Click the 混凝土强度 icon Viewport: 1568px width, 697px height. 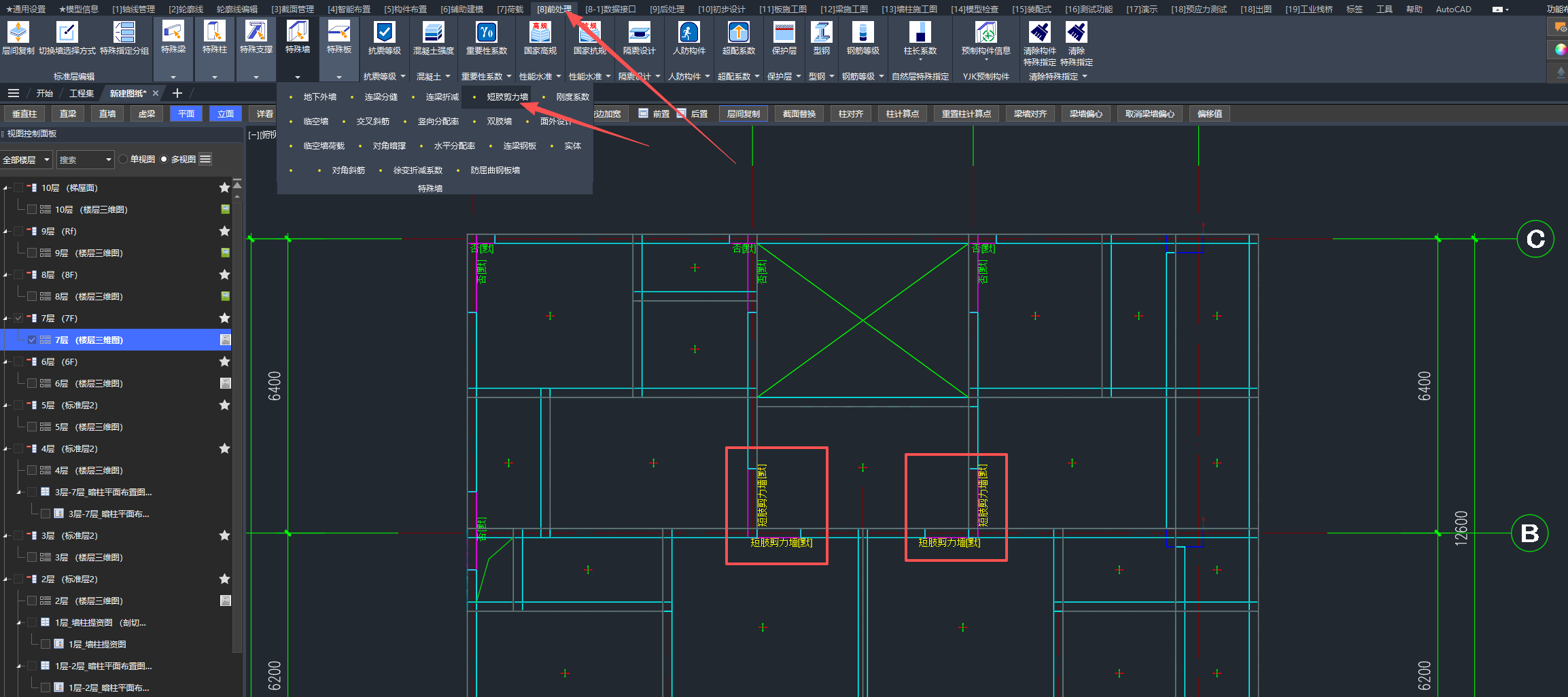coord(434,32)
